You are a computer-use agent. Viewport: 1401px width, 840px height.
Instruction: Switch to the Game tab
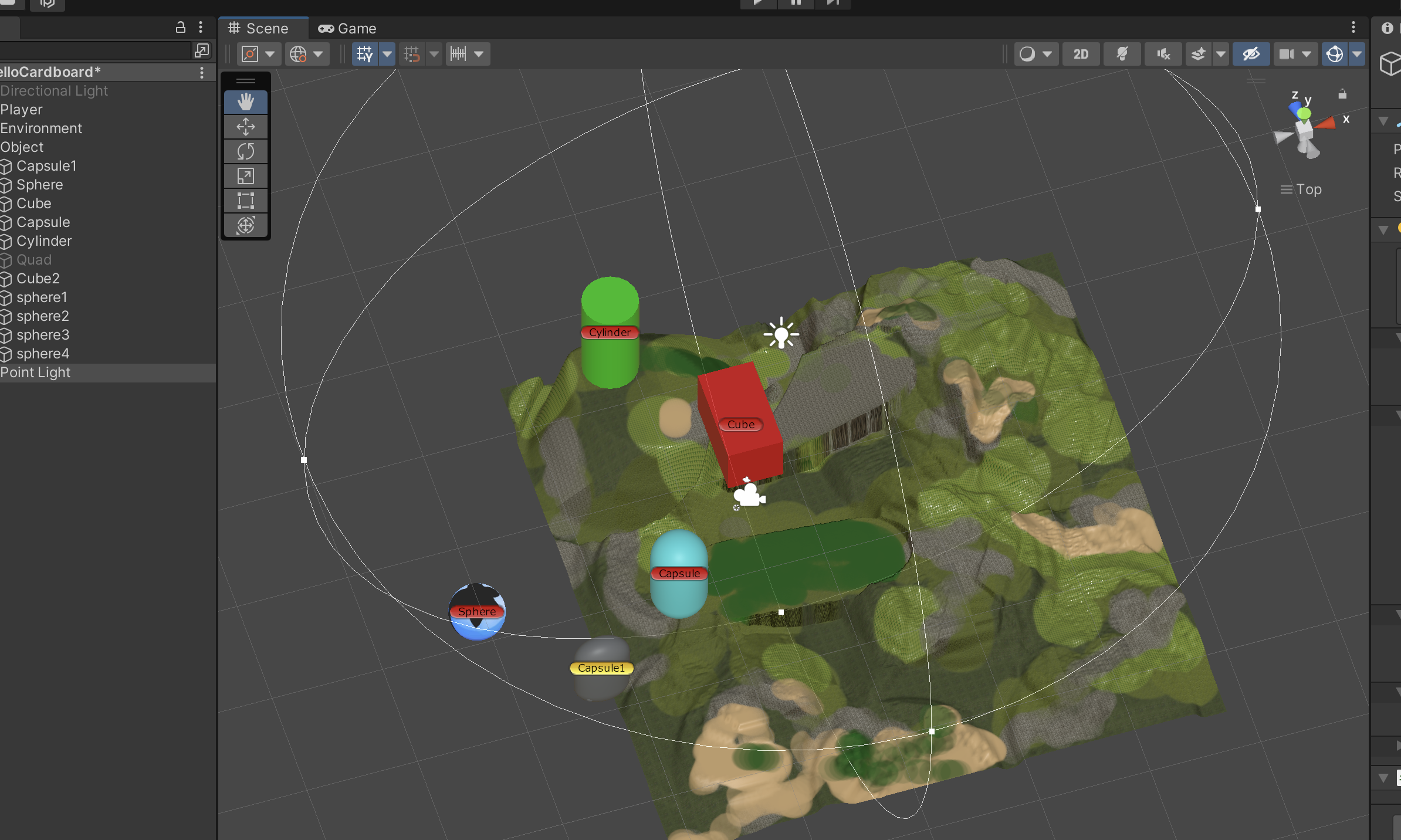click(346, 28)
